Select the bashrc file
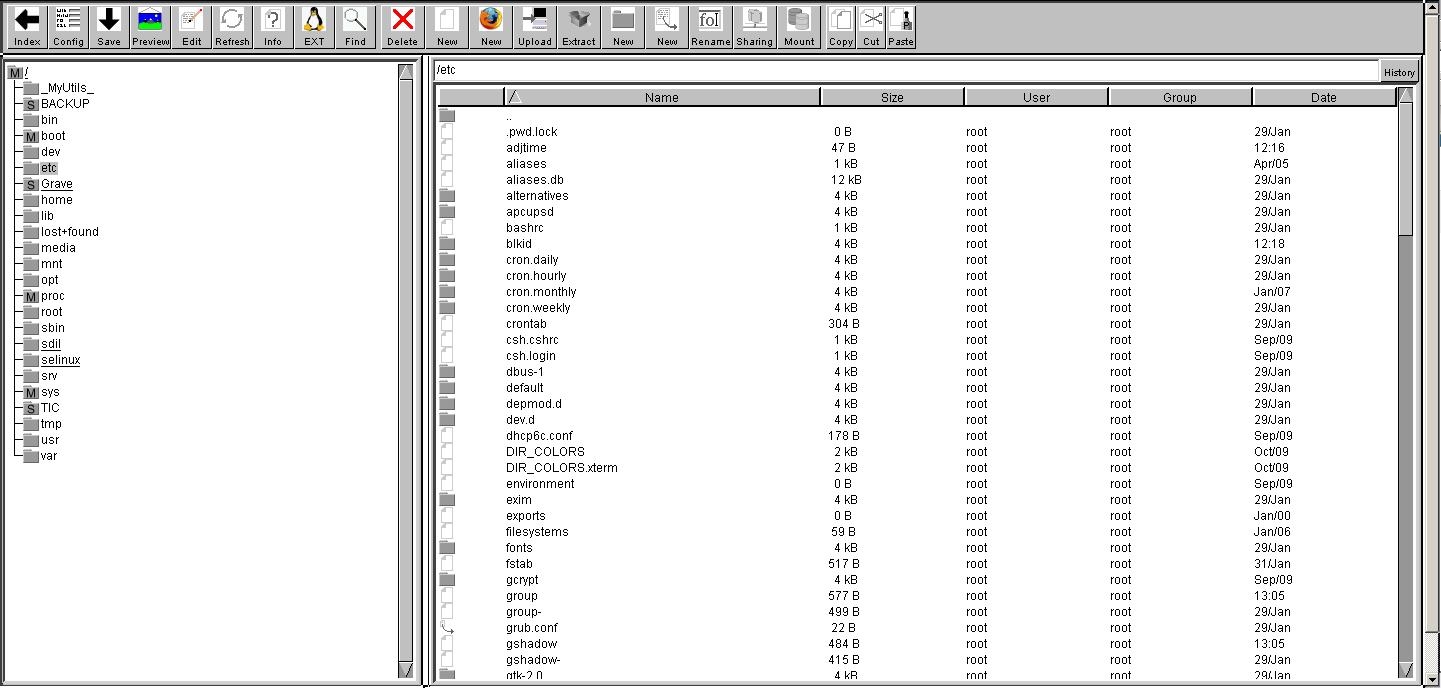 (916, 228)
